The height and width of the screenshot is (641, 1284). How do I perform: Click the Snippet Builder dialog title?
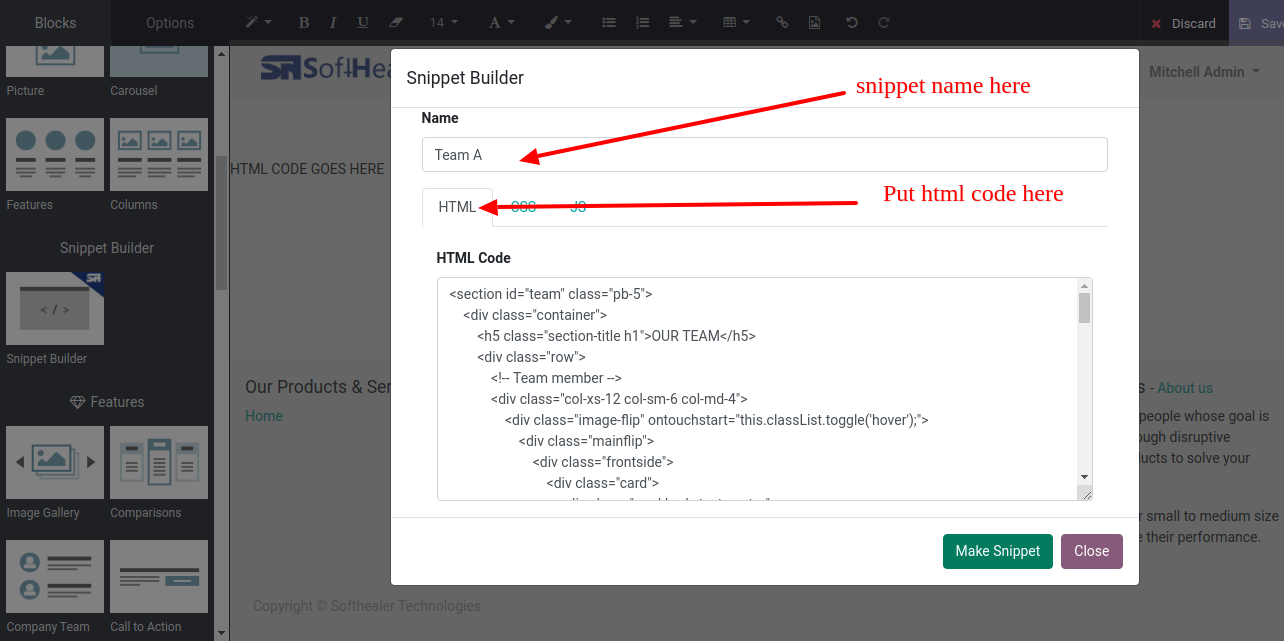pyautogui.click(x=465, y=78)
